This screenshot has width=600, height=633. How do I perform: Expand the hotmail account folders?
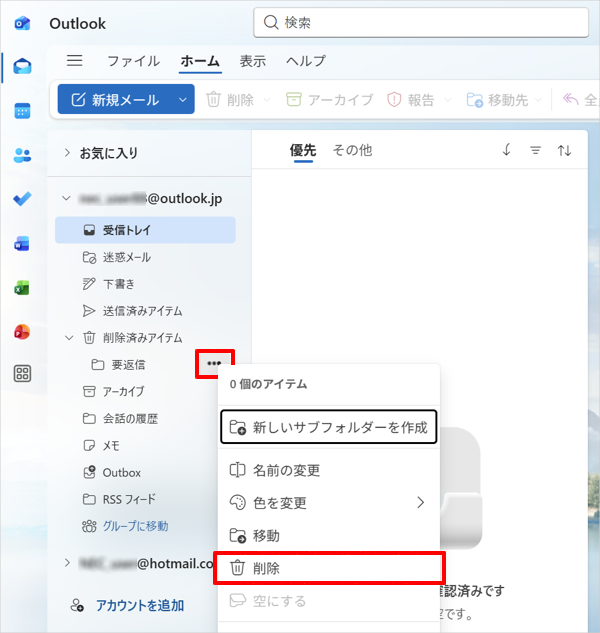[x=67, y=563]
